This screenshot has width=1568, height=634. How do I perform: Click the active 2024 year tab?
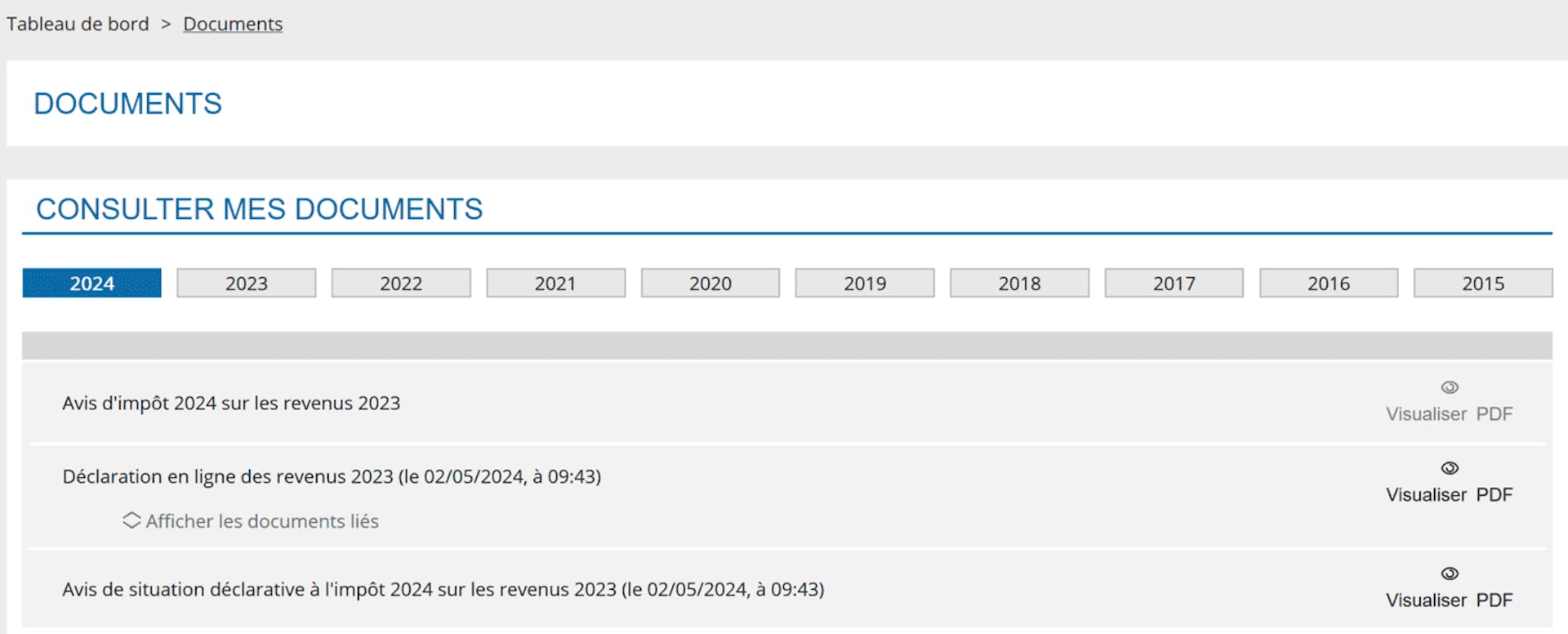click(x=91, y=284)
